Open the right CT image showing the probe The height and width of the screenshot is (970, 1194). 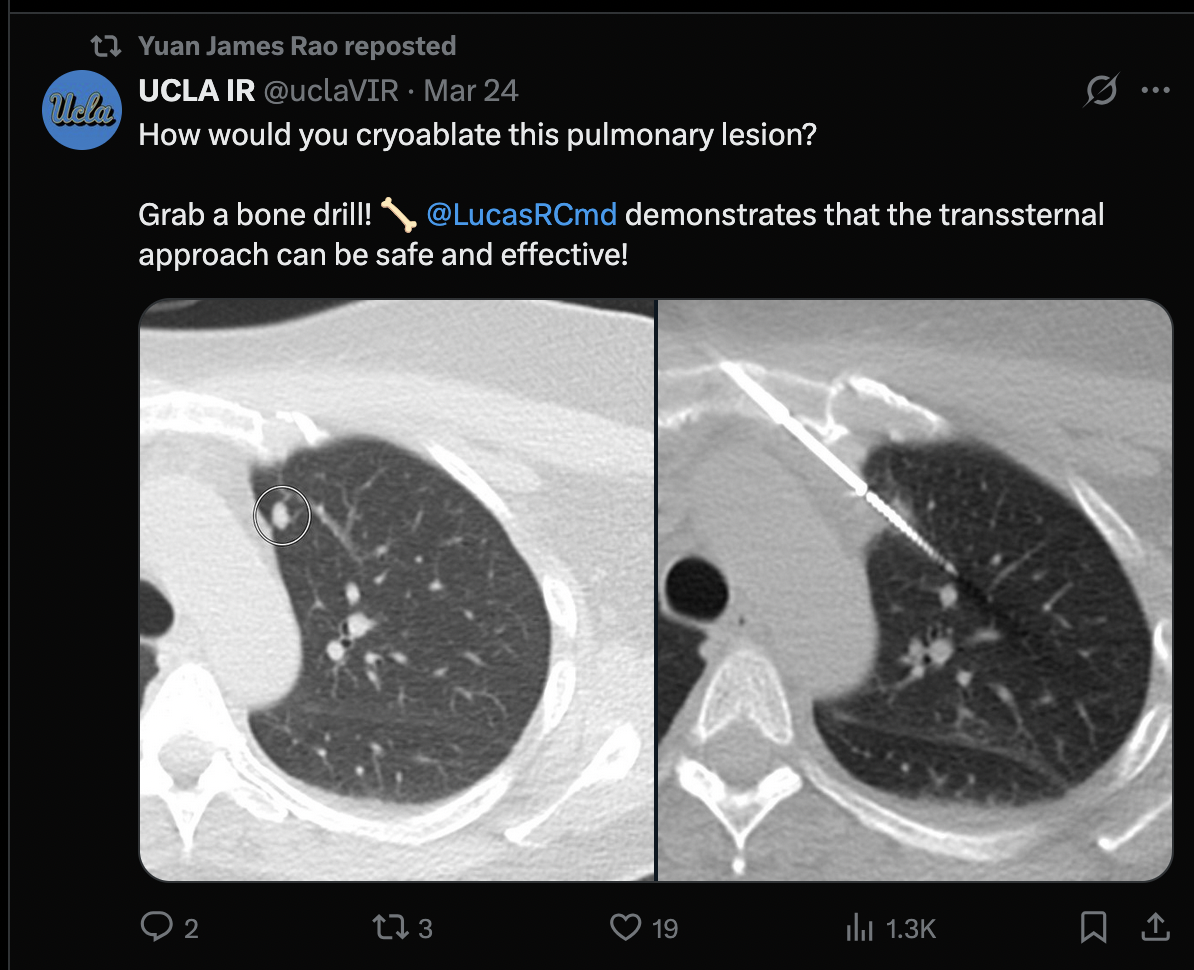[x=914, y=590]
